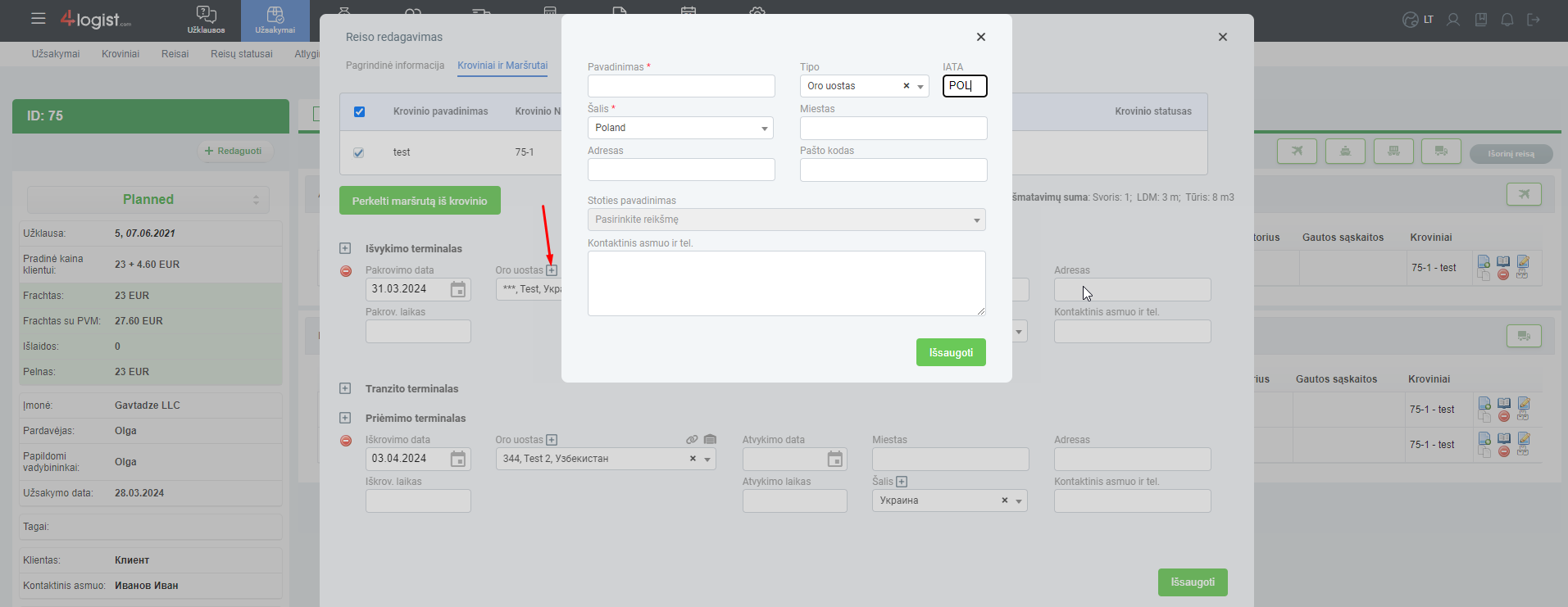
Task: Click the Kontaktinis asmuo ir tel. textarea
Action: pyautogui.click(x=787, y=283)
